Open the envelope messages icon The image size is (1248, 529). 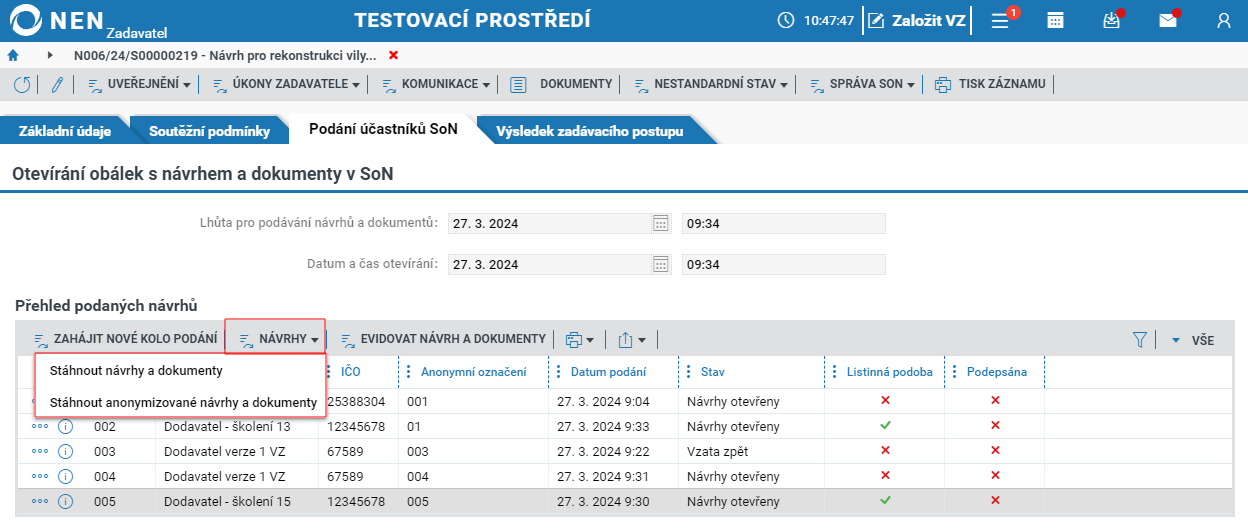tap(1167, 20)
